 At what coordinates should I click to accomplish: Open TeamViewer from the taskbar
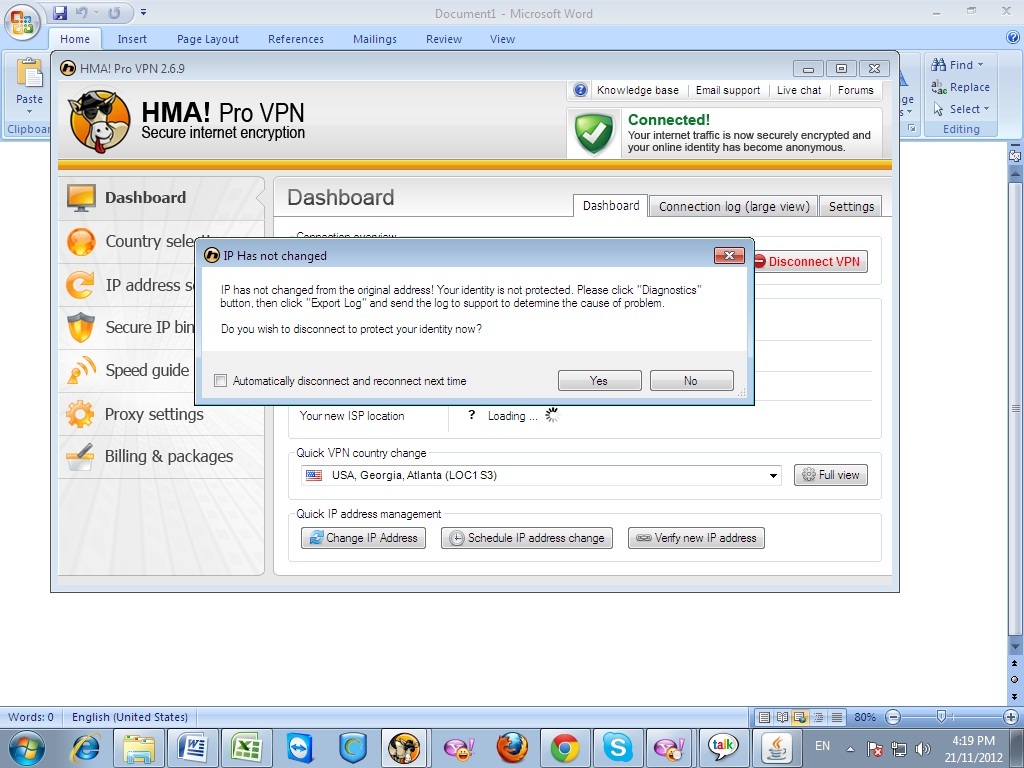pos(300,748)
